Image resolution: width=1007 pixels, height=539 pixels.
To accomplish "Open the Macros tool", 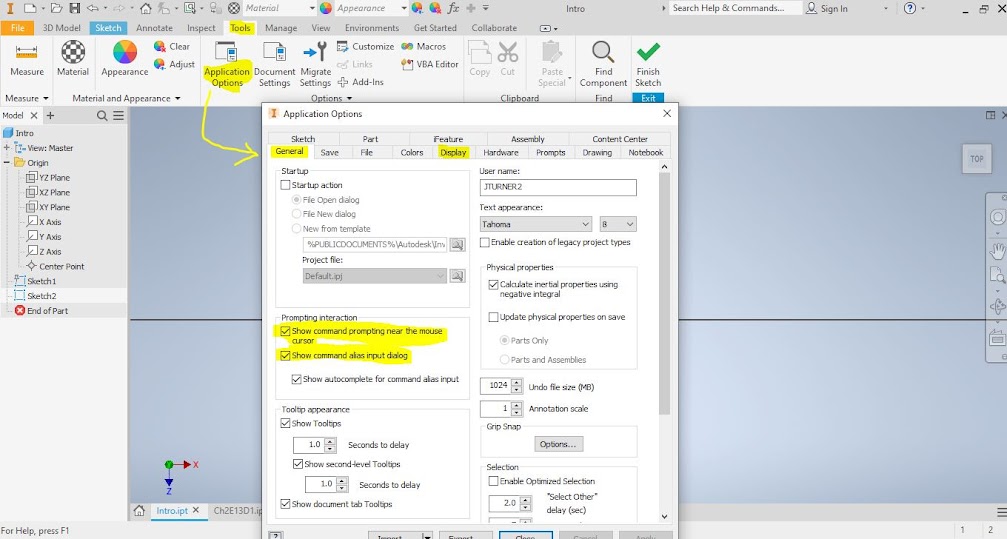I will pyautogui.click(x=423, y=46).
